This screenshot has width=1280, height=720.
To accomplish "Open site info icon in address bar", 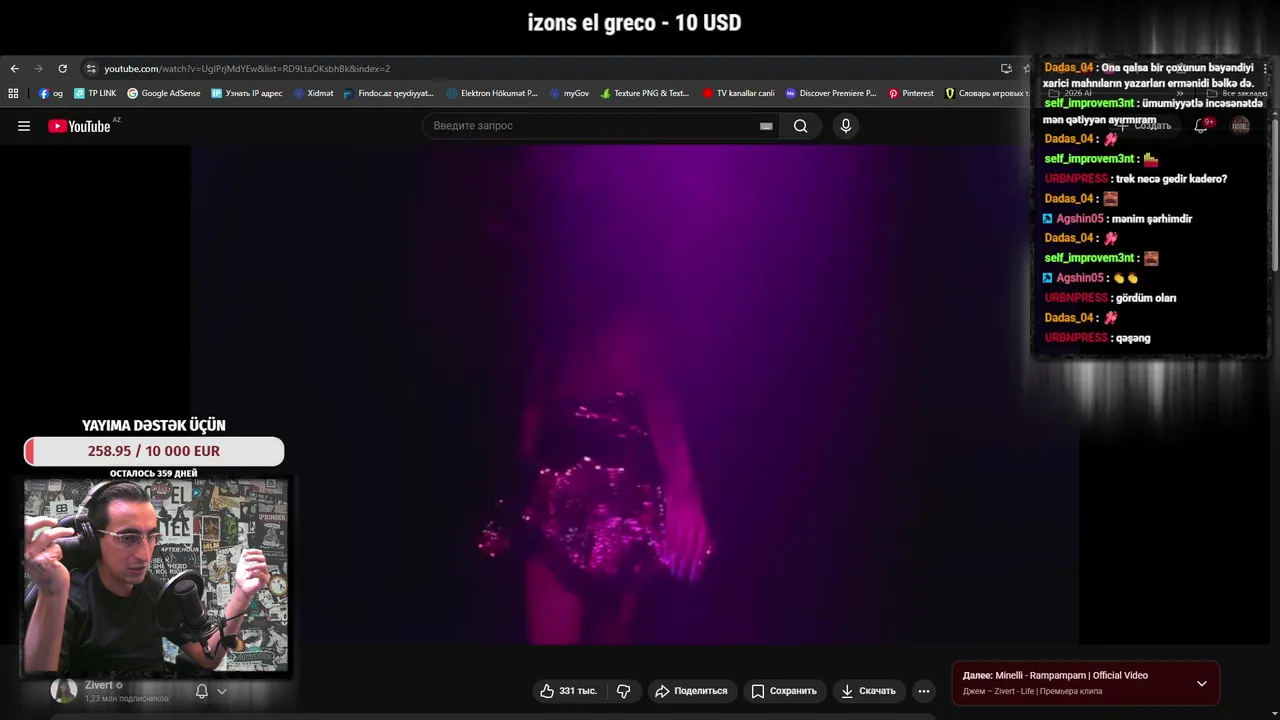I will [91, 69].
